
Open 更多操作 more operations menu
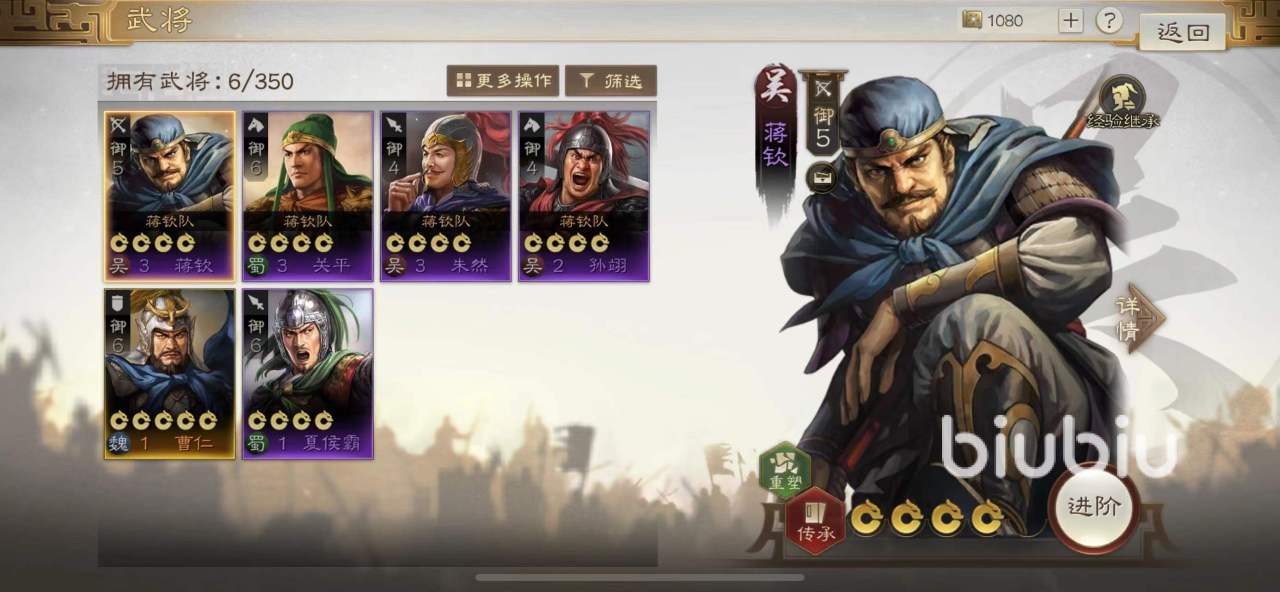(x=503, y=81)
